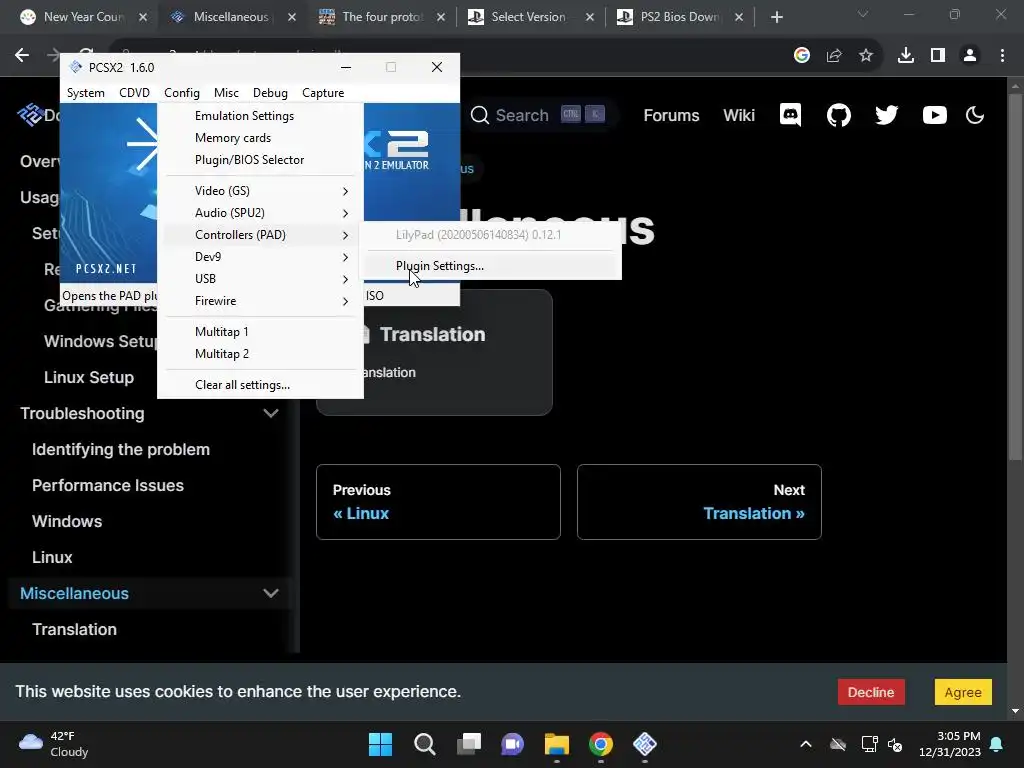Viewport: 1024px width, 768px height.
Task: Bookmark this page with star icon
Action: coord(866,56)
